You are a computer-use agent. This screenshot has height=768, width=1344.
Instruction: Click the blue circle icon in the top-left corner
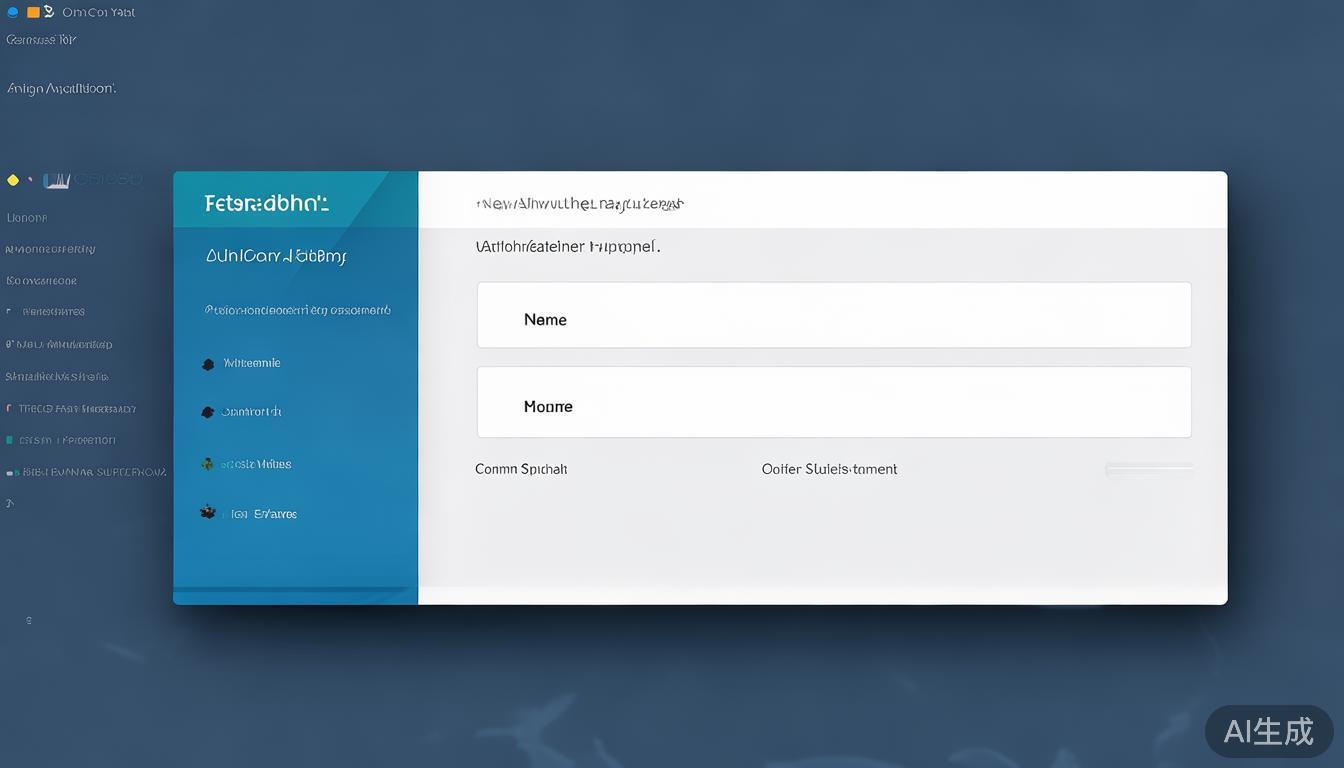pyautogui.click(x=13, y=12)
